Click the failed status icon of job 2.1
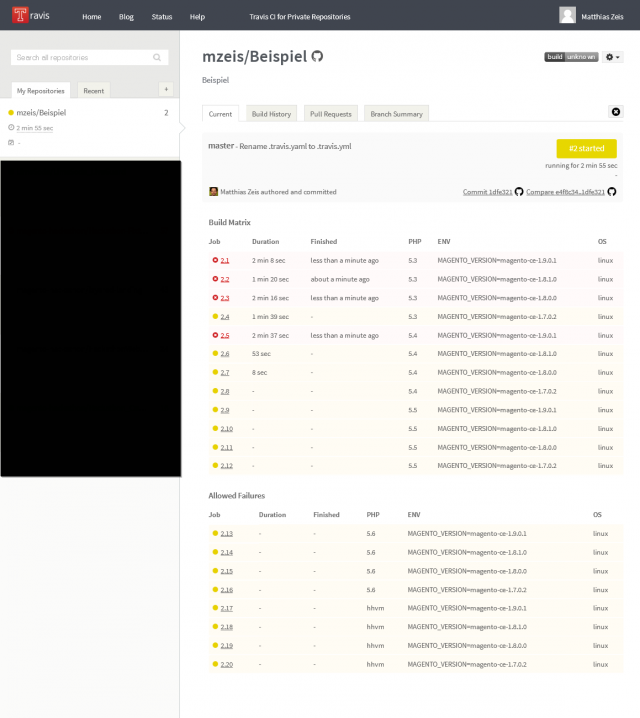Viewport: 640px width, 718px height. click(x=215, y=260)
